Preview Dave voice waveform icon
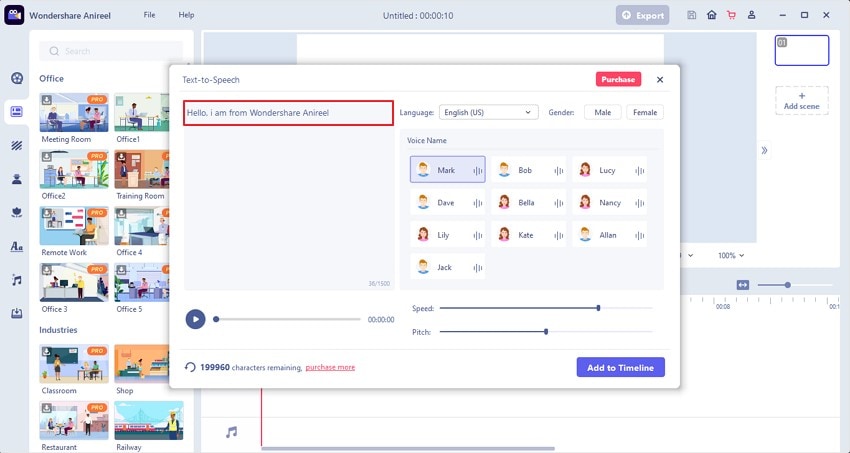 [x=478, y=203]
